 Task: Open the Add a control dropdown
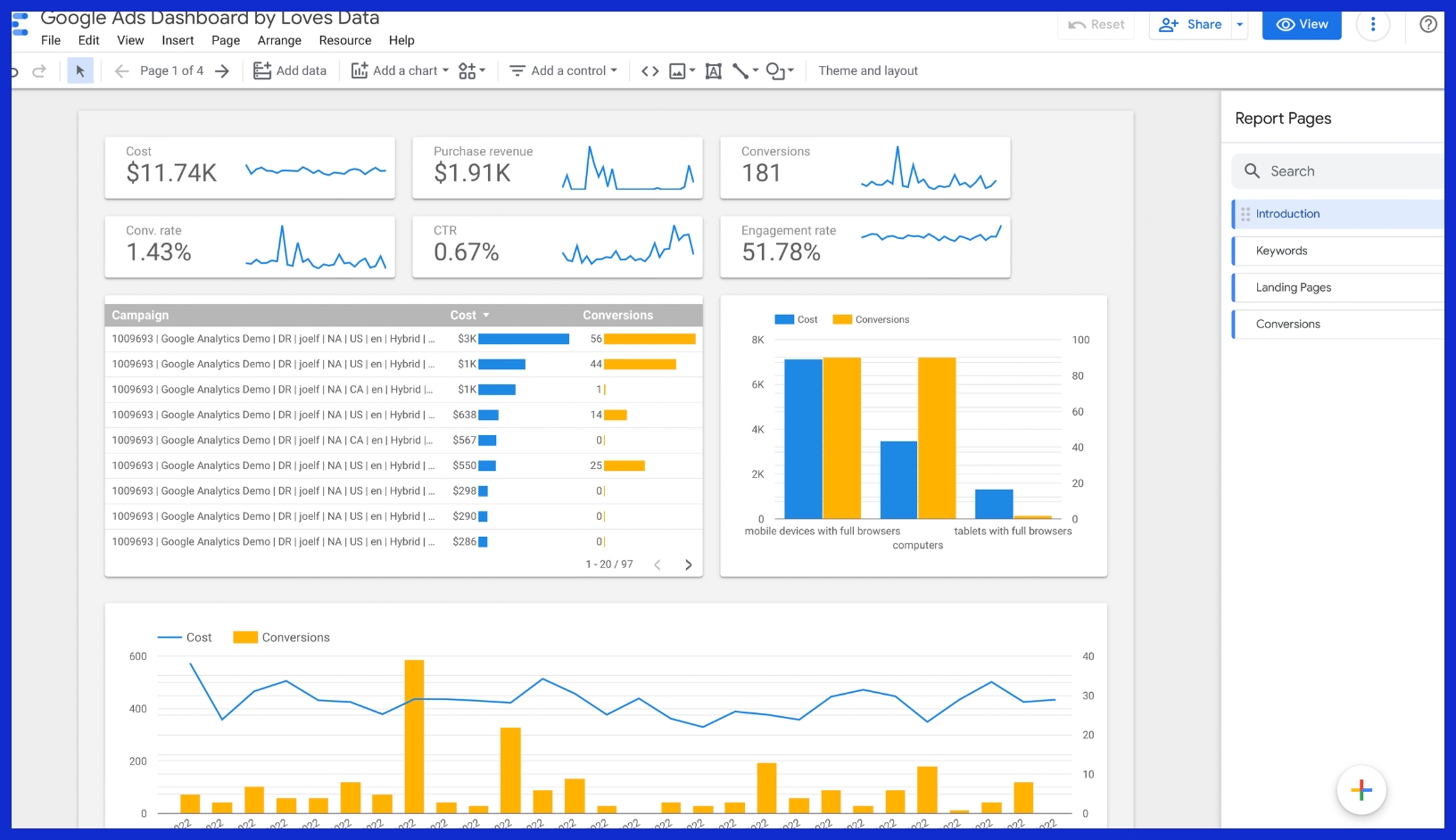pos(563,70)
